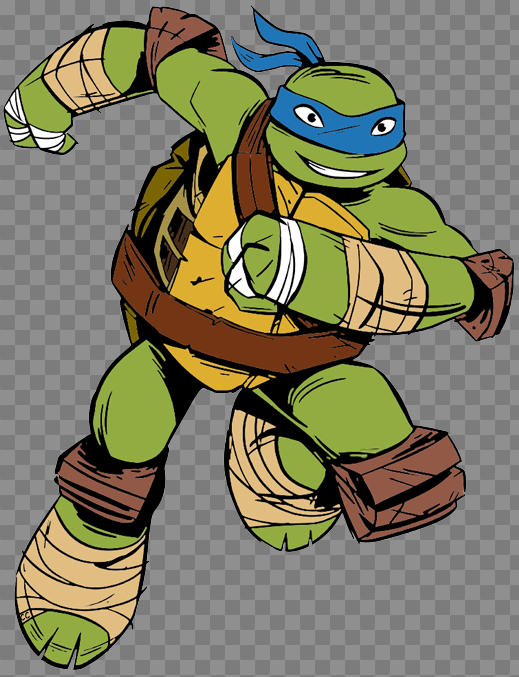The width and height of the screenshot is (519, 677).
Task: Click the blue mask tails above head
Action: [278, 43]
